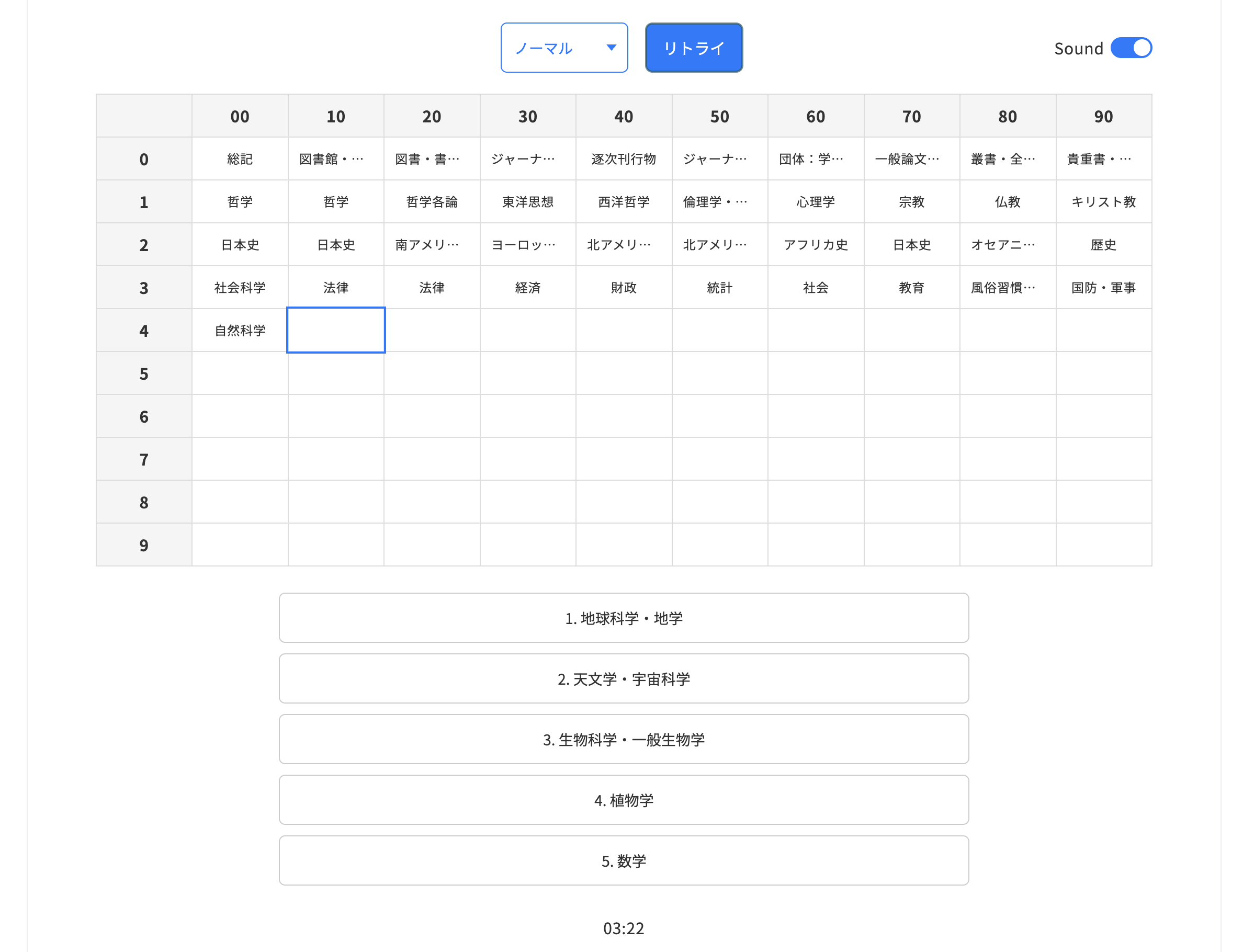The width and height of the screenshot is (1243, 952).
Task: Select answer 1. 地球科学・地学
Action: pos(624,618)
